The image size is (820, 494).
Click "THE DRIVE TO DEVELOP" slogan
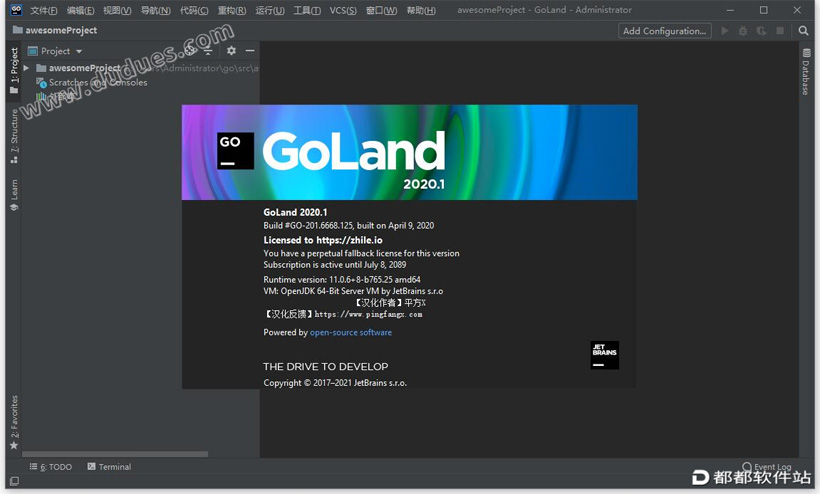(x=326, y=367)
